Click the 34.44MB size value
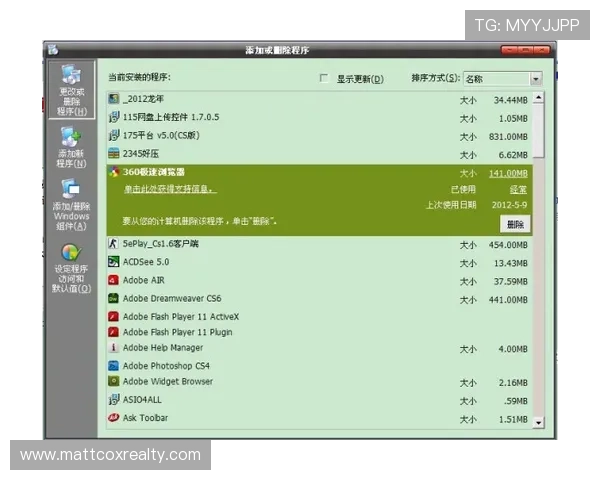The image size is (600, 480). (x=510, y=100)
